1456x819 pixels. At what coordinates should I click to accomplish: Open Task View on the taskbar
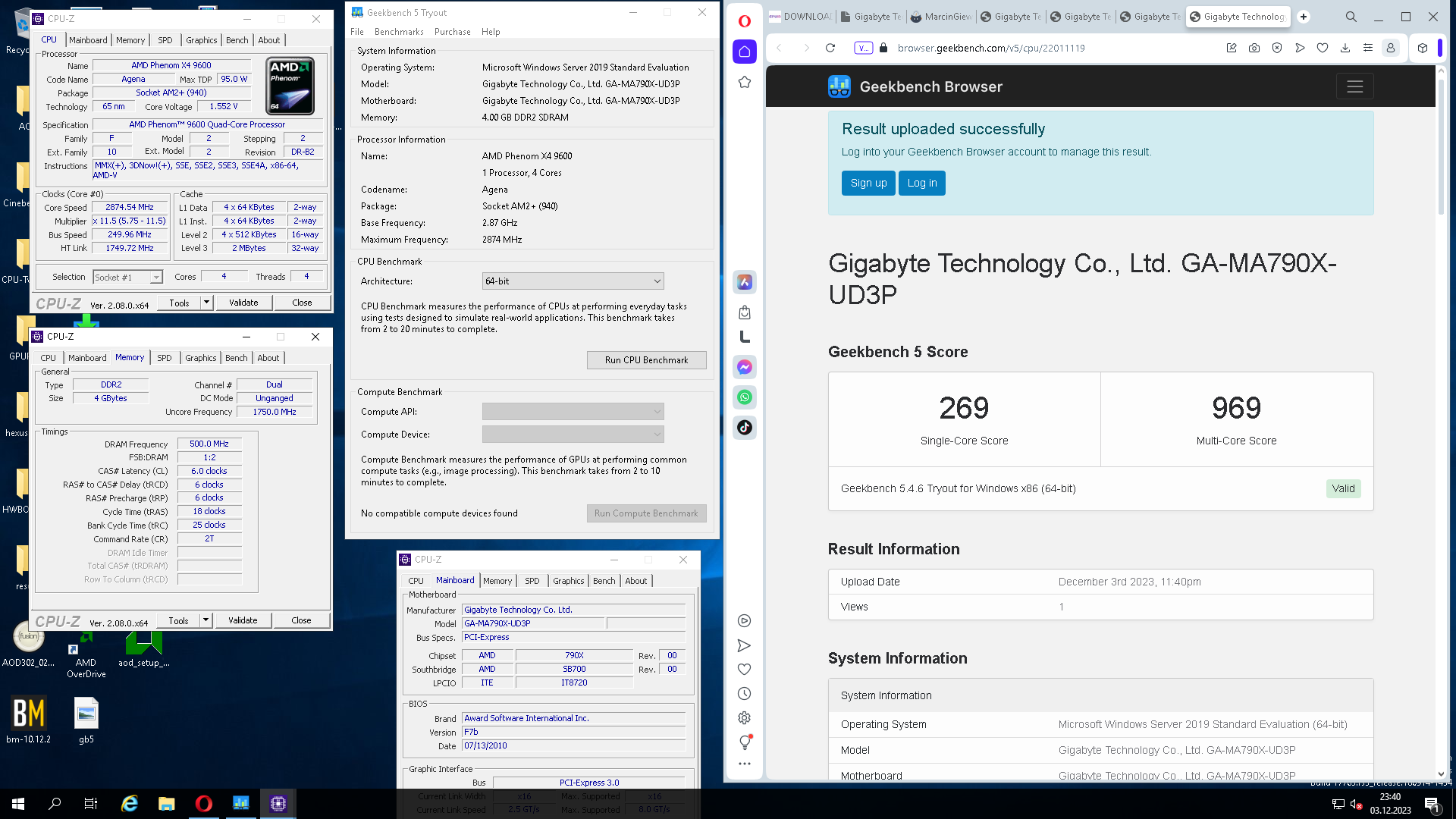(91, 804)
